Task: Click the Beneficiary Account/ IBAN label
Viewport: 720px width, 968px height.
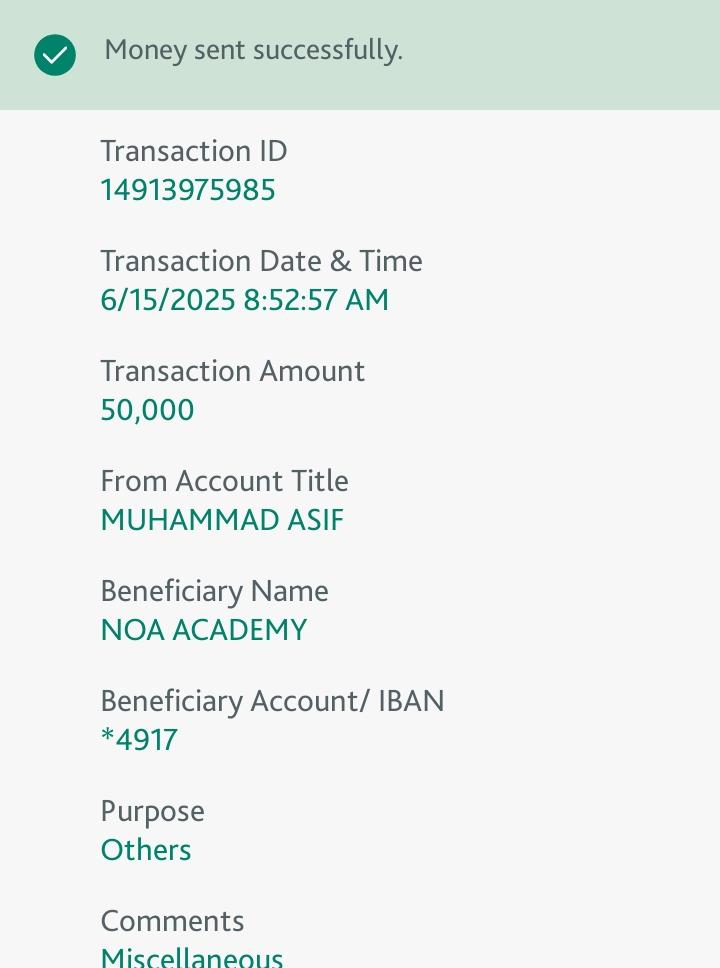Action: click(272, 701)
